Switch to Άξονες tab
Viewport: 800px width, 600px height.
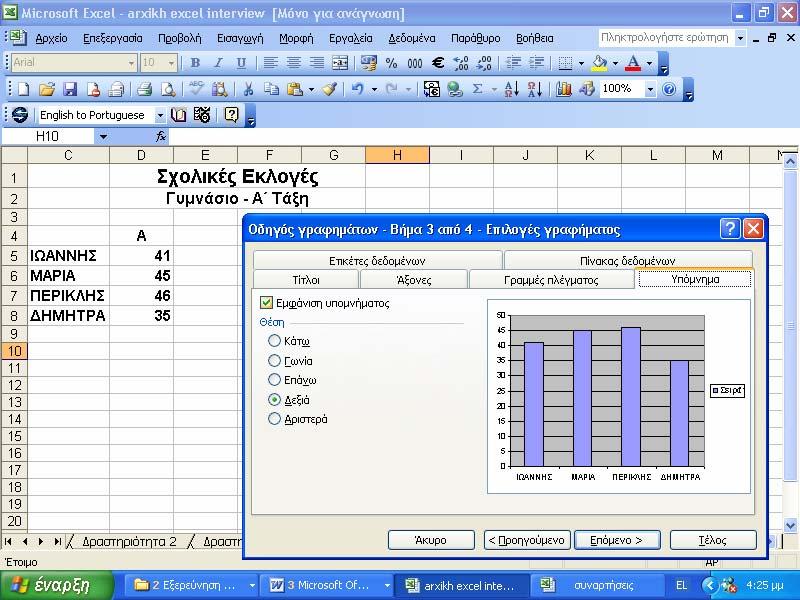(414, 280)
